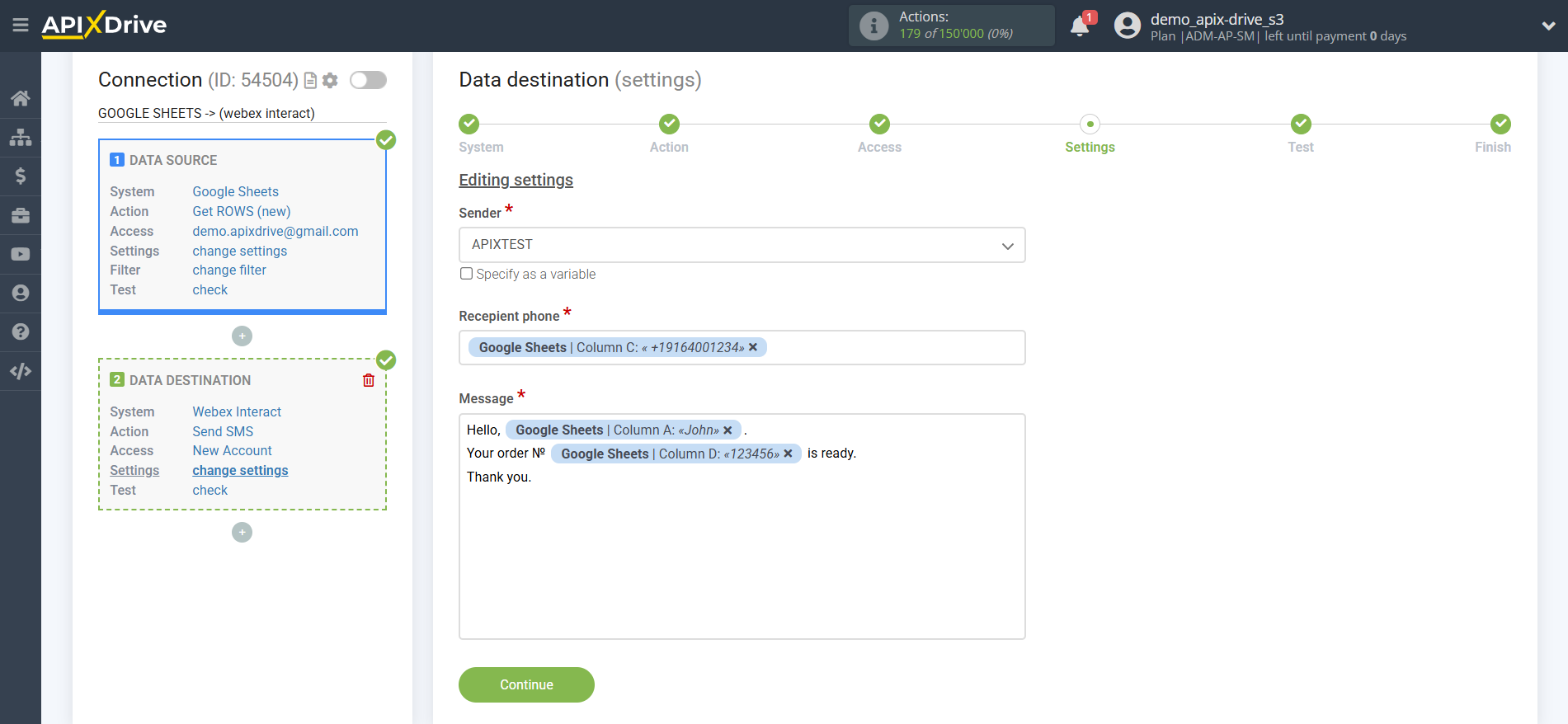Open Google Sheets system link

(x=235, y=191)
